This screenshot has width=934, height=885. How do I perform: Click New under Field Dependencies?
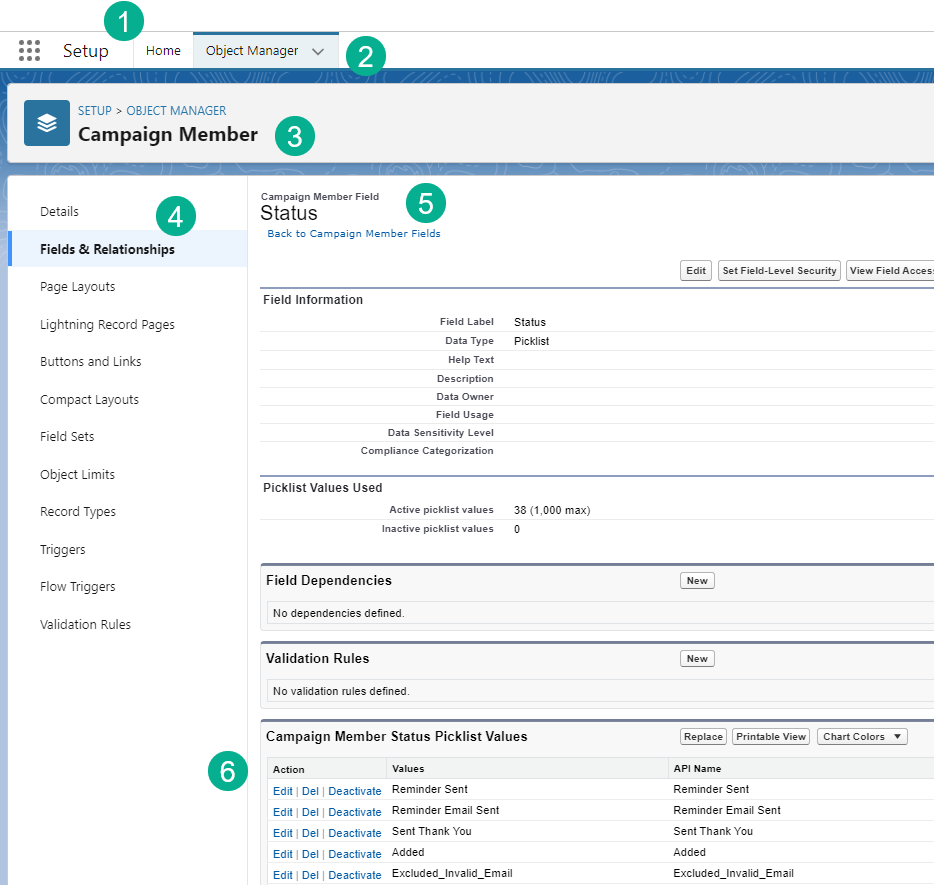(697, 580)
